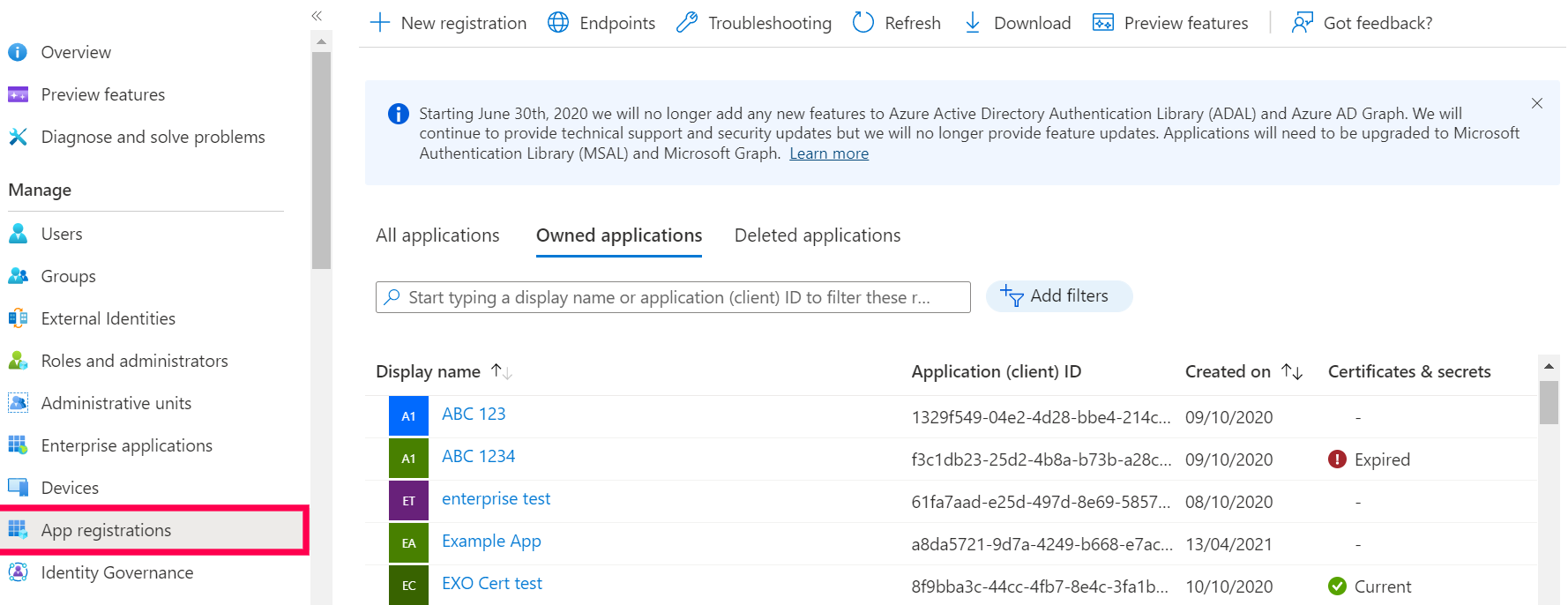
Task: Switch to the Deleted applications tab
Action: click(x=818, y=235)
